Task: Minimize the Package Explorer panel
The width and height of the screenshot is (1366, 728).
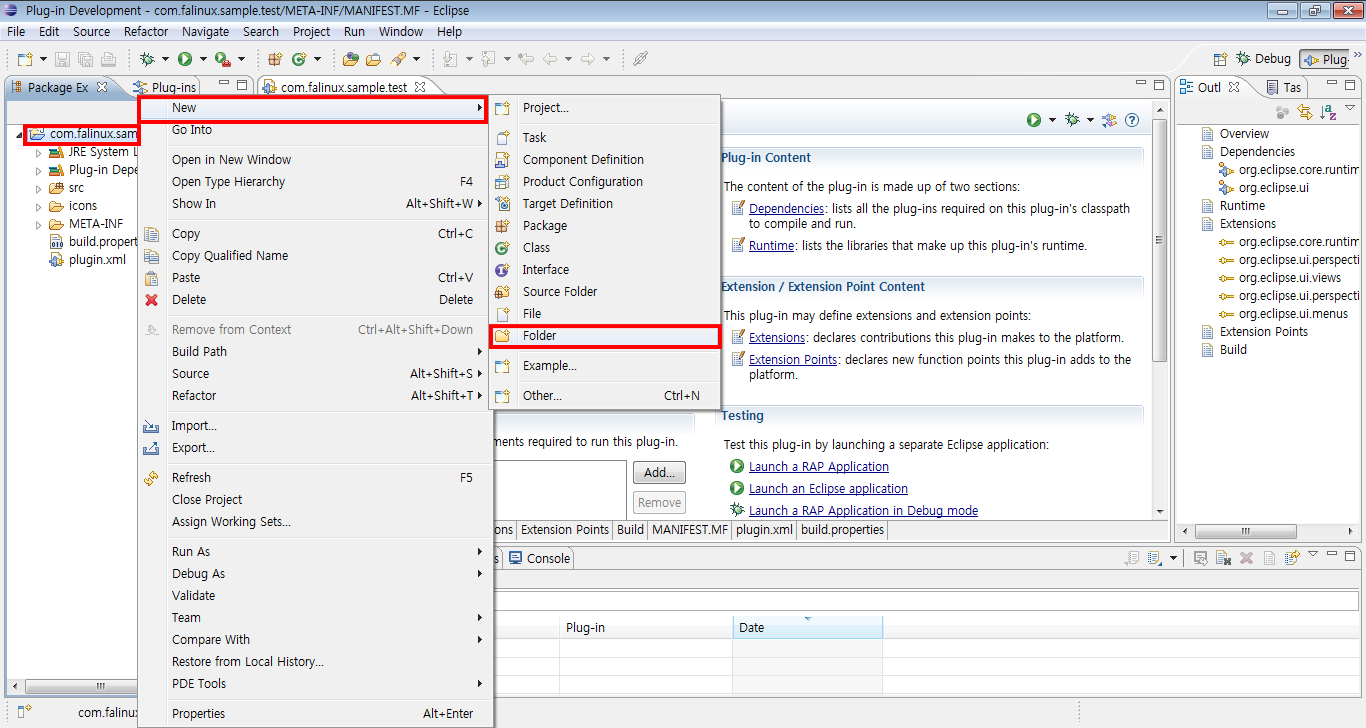Action: [223, 85]
